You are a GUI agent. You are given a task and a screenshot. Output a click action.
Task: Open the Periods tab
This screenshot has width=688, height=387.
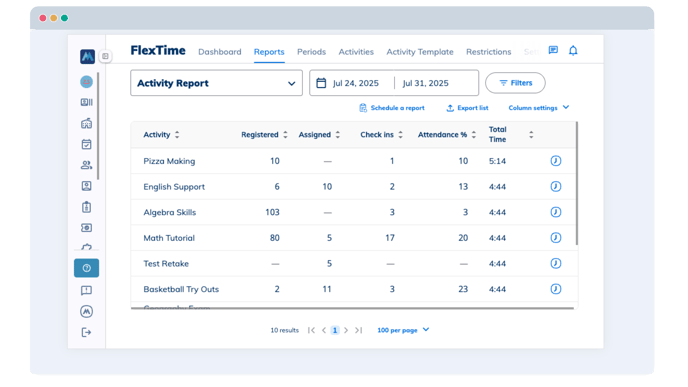312,52
